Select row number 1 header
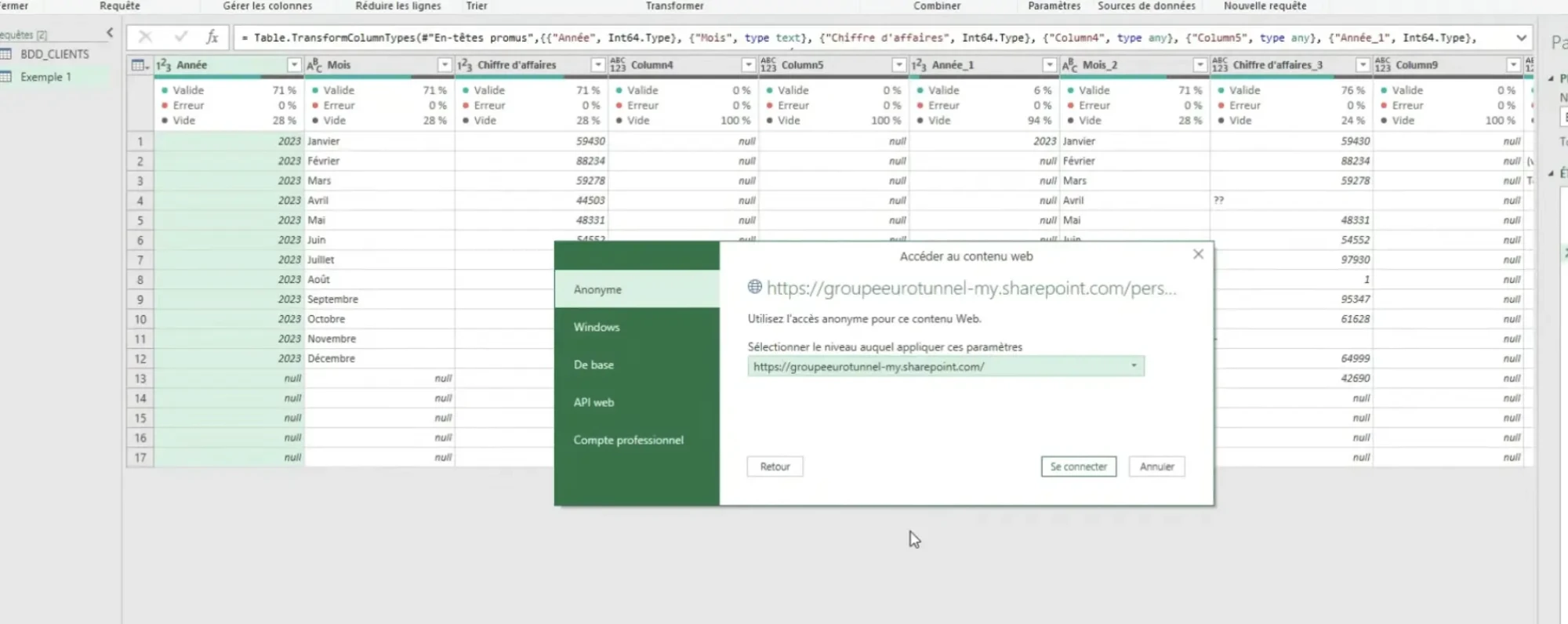The height and width of the screenshot is (624, 1568). (140, 141)
